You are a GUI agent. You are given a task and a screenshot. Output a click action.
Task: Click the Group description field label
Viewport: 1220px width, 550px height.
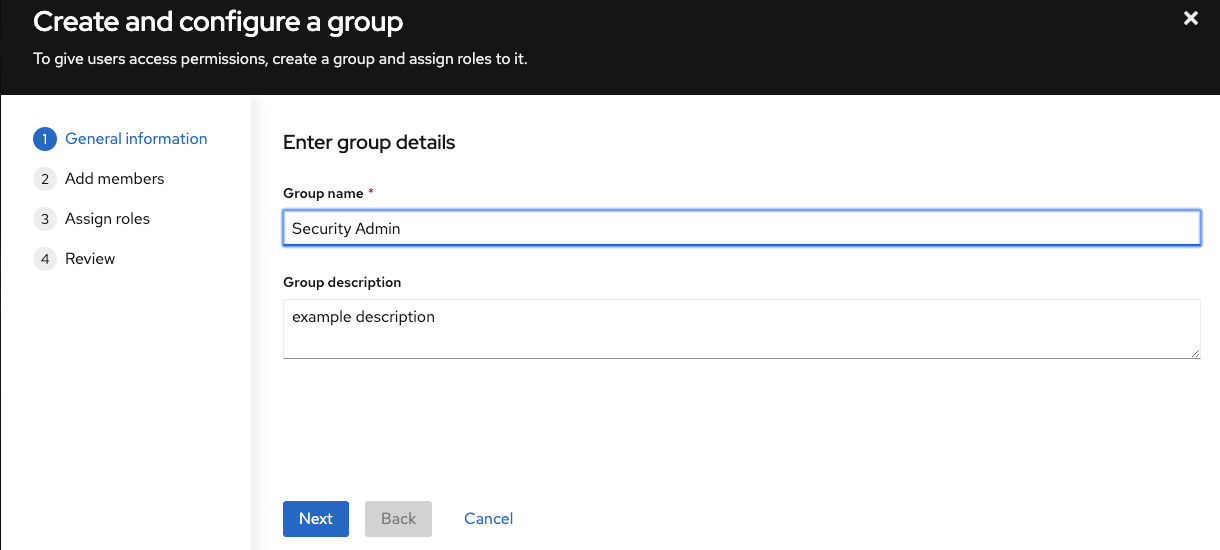point(342,283)
